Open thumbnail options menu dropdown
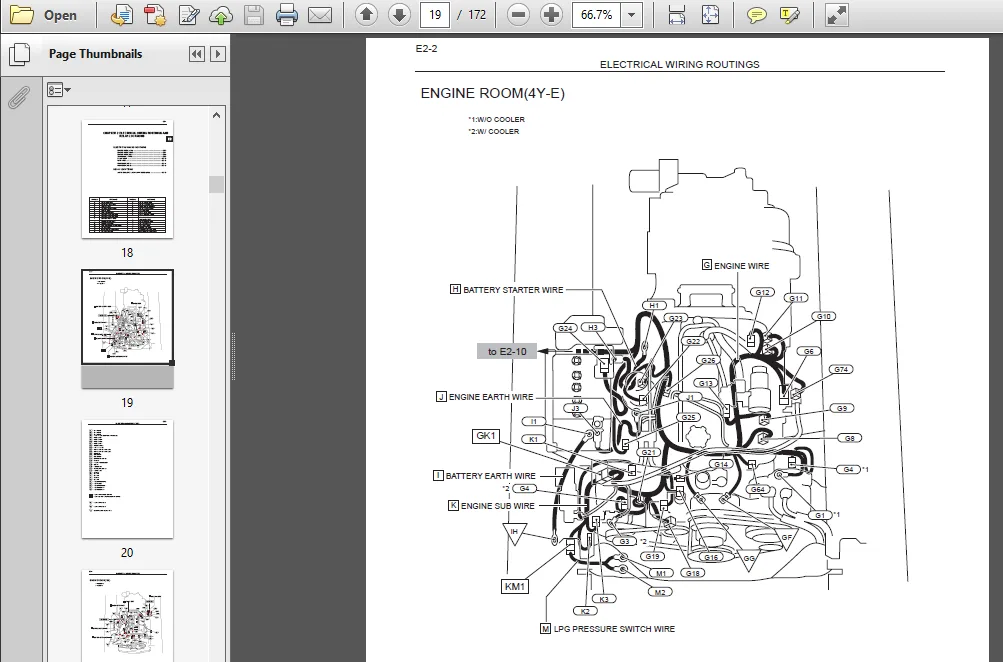1003x662 pixels. coord(59,90)
